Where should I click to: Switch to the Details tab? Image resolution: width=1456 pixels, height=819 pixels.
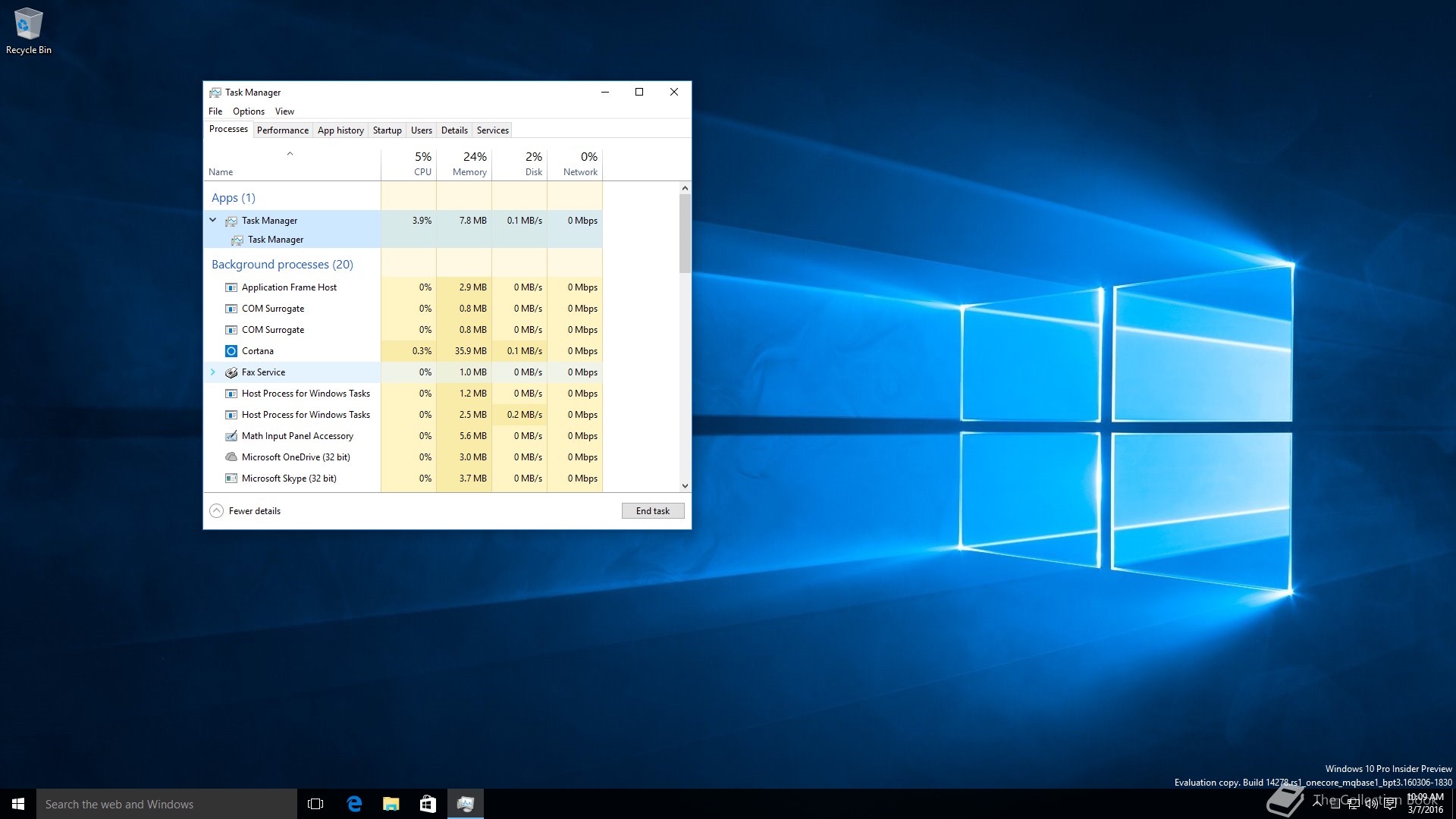(454, 130)
